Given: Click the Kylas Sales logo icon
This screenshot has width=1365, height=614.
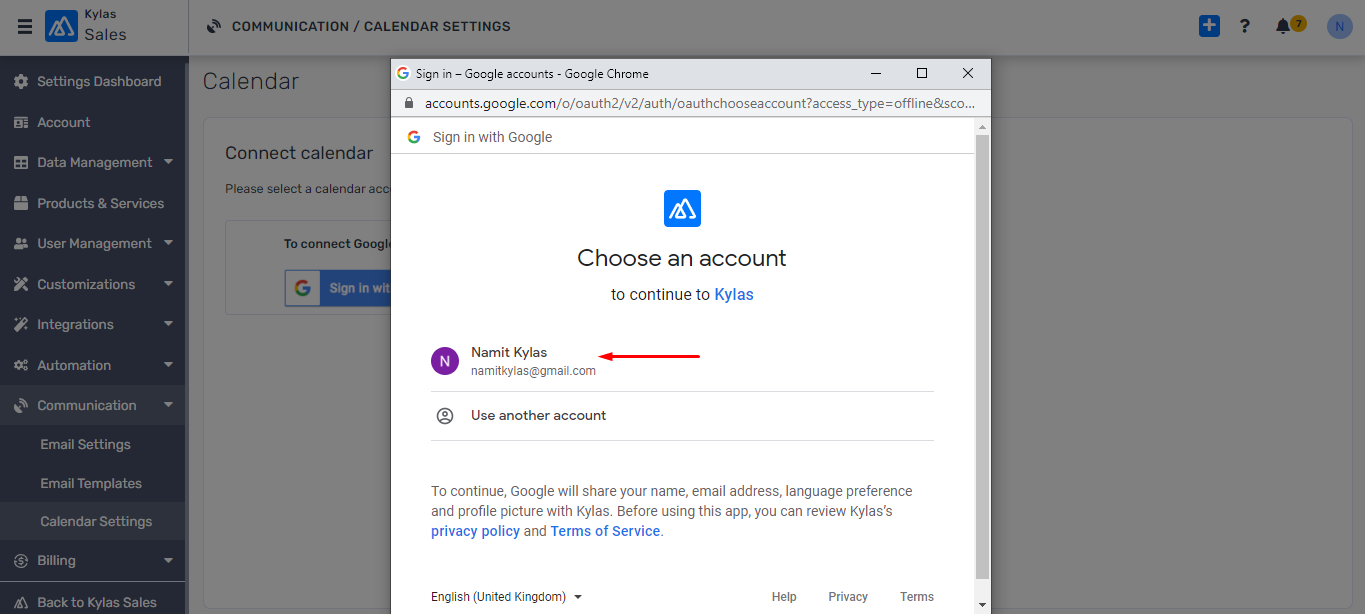Looking at the screenshot, I should click(x=61, y=26).
